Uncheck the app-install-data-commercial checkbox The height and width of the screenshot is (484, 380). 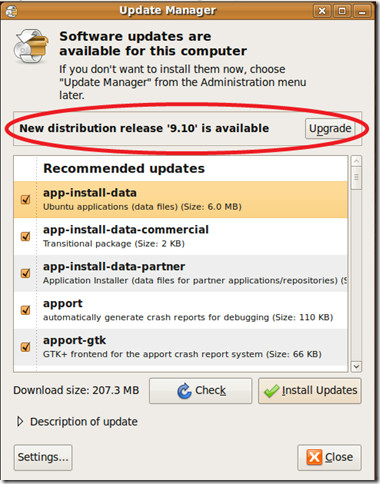(x=26, y=236)
